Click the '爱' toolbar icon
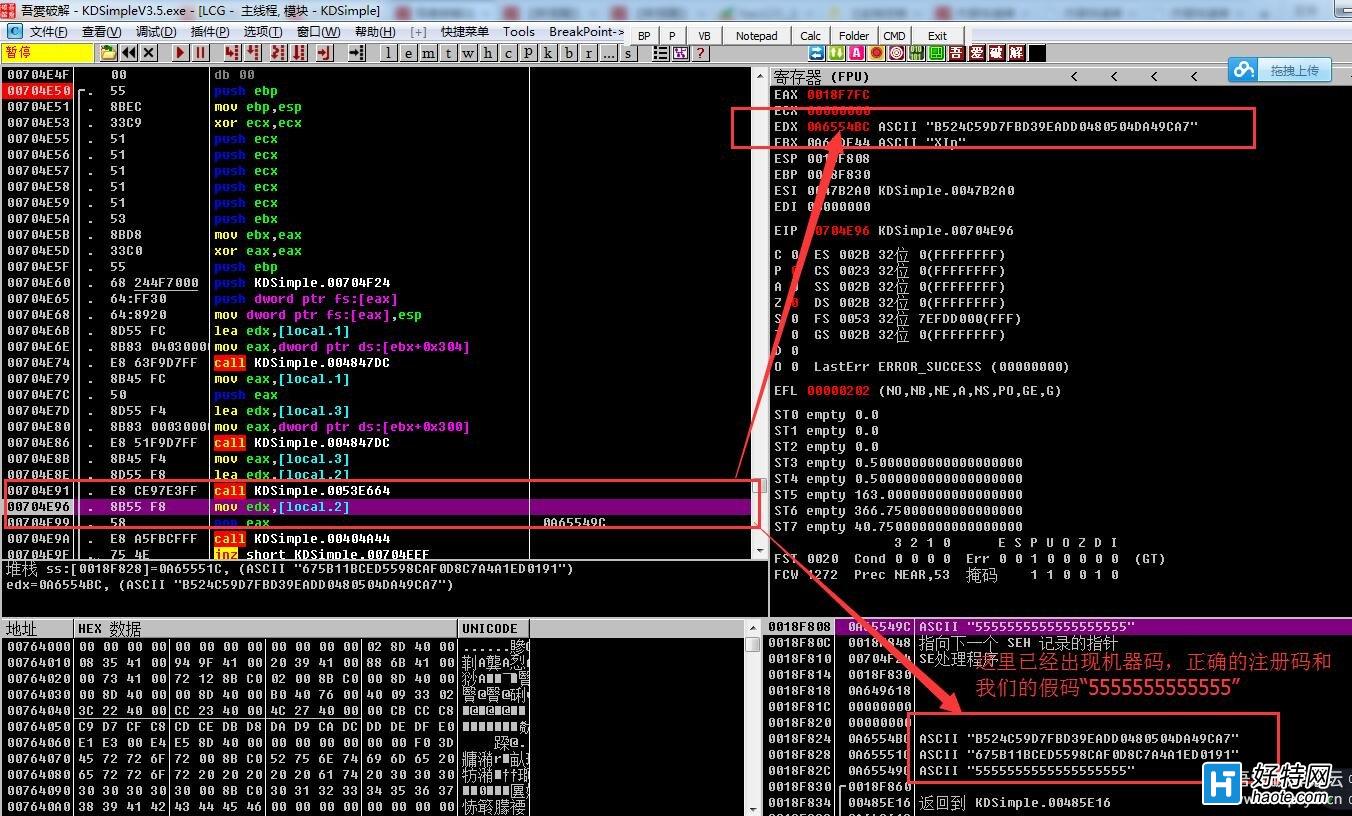 coord(977,53)
